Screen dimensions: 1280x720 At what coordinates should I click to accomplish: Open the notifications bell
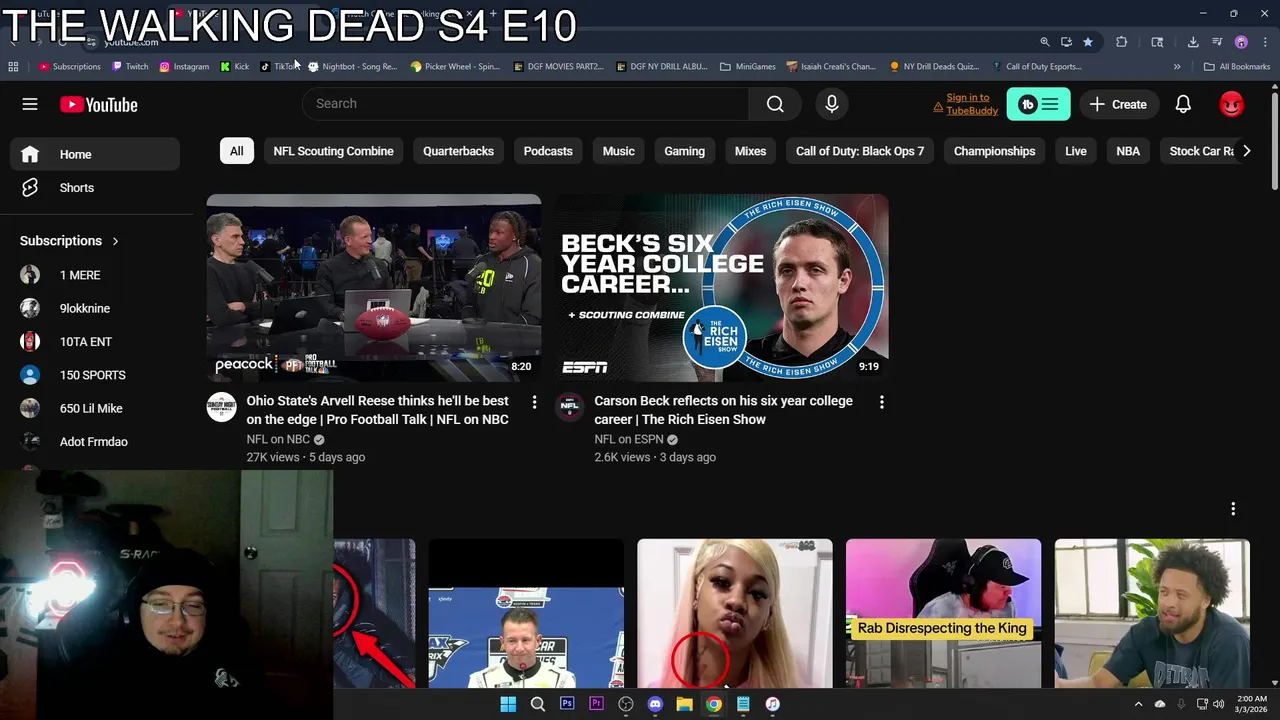1183,104
